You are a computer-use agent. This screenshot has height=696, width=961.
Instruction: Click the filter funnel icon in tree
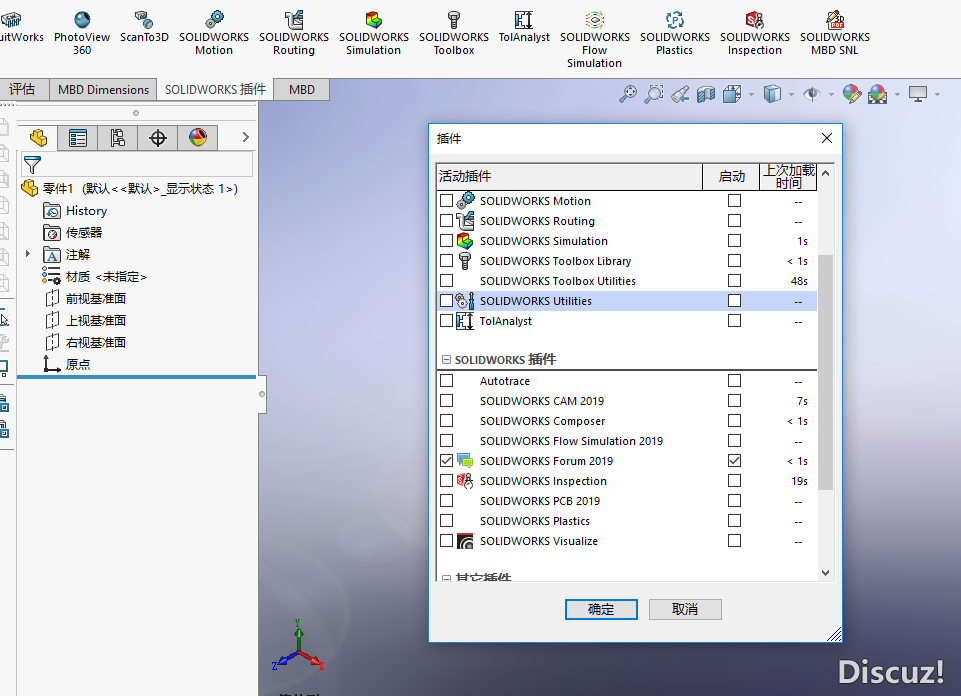[x=32, y=165]
